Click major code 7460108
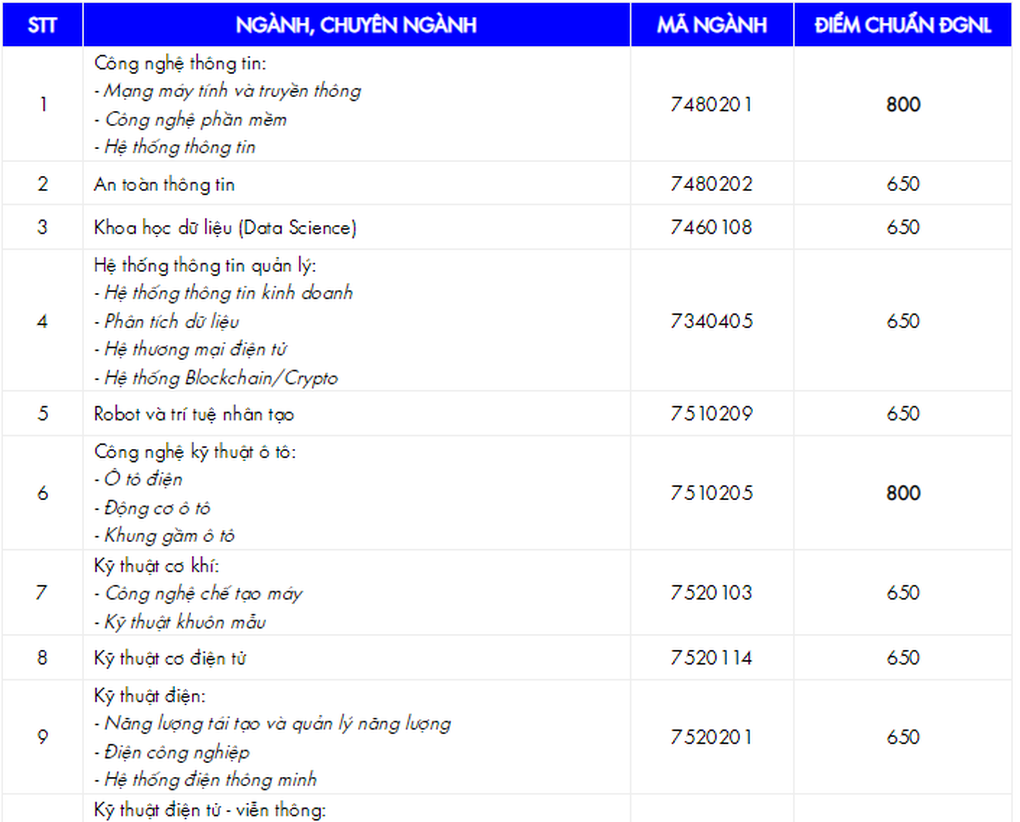The image size is (1020, 822). click(x=712, y=228)
